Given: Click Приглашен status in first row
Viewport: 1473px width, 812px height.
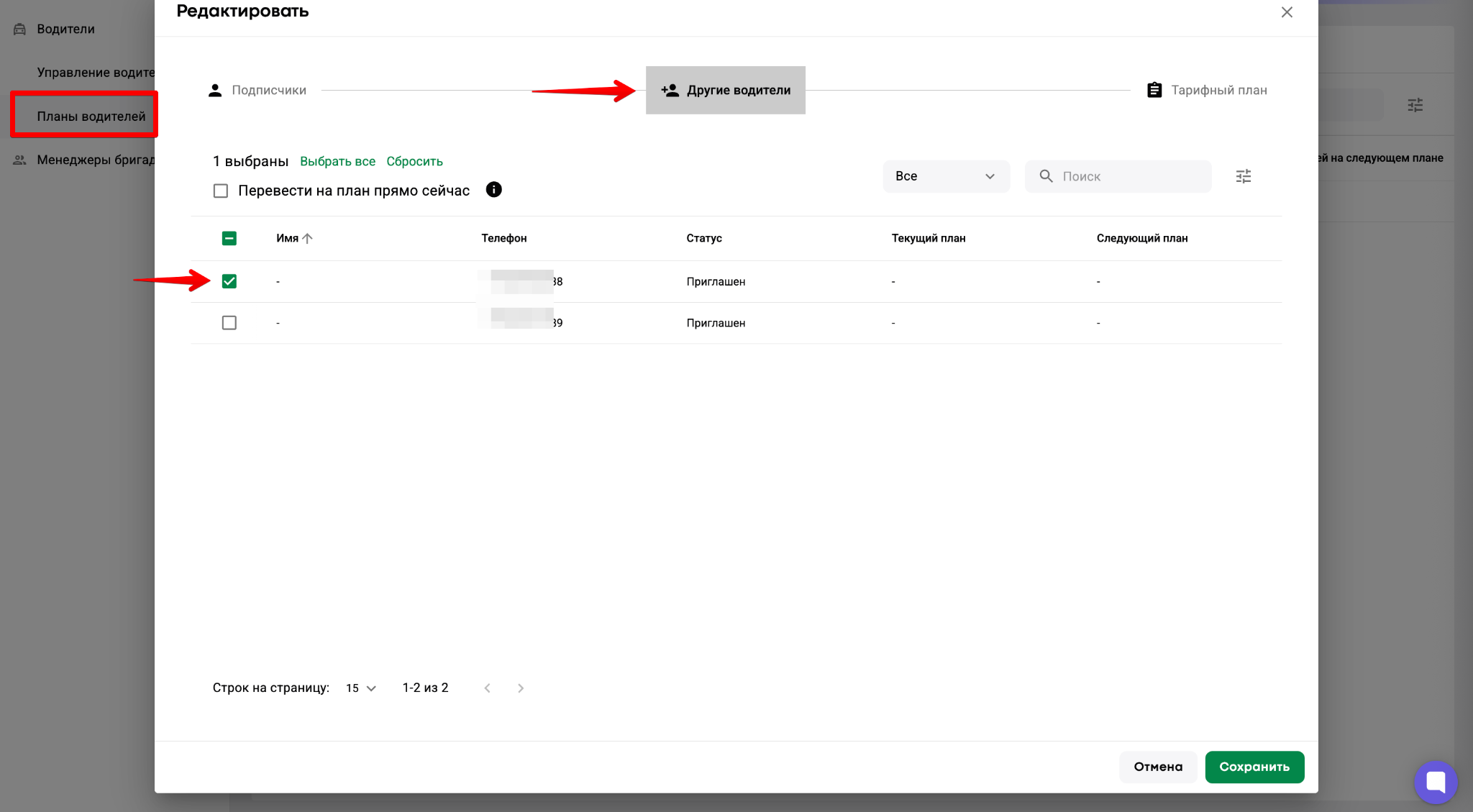Looking at the screenshot, I should [x=716, y=281].
